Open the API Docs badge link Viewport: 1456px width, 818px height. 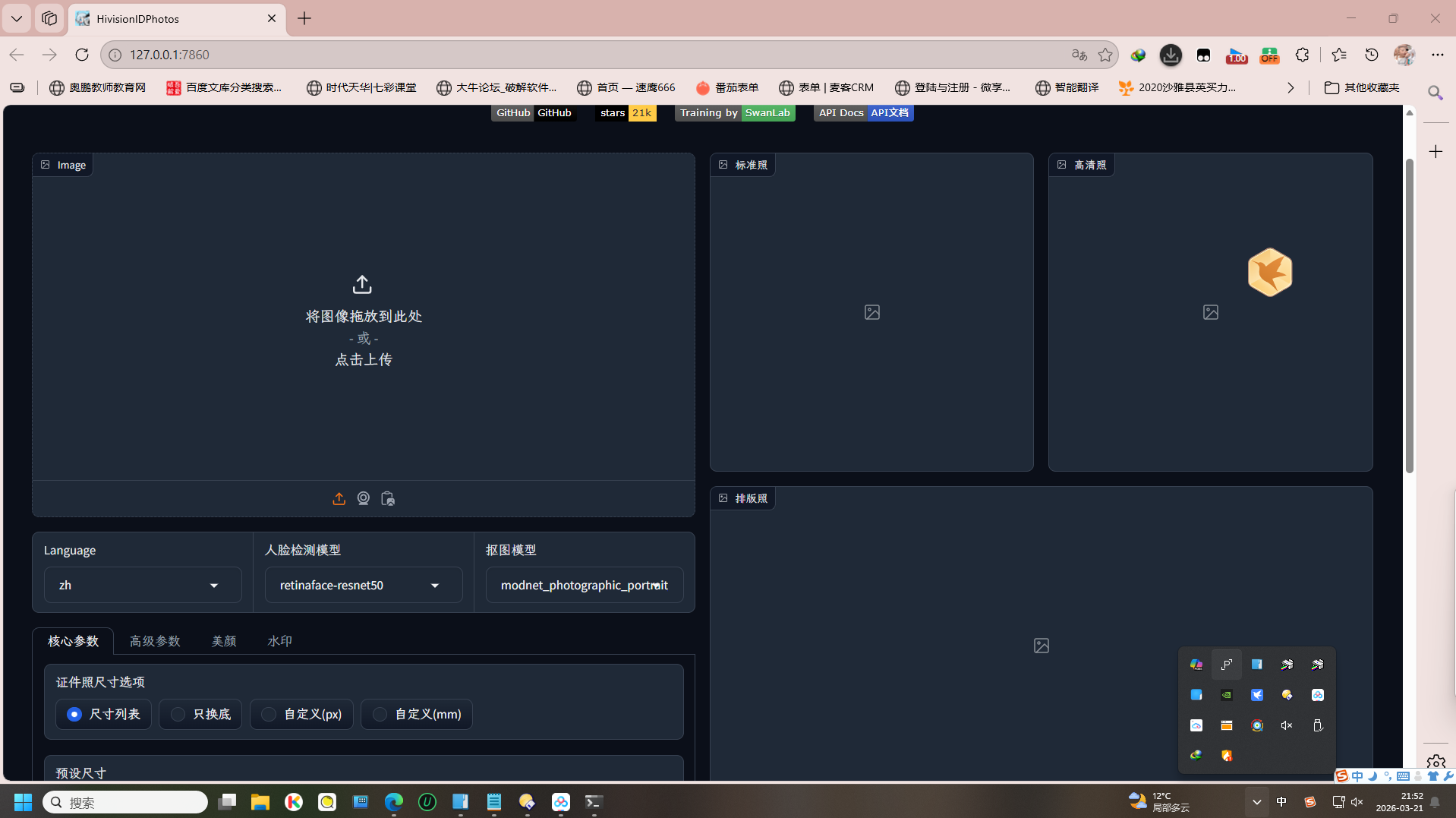tap(863, 112)
